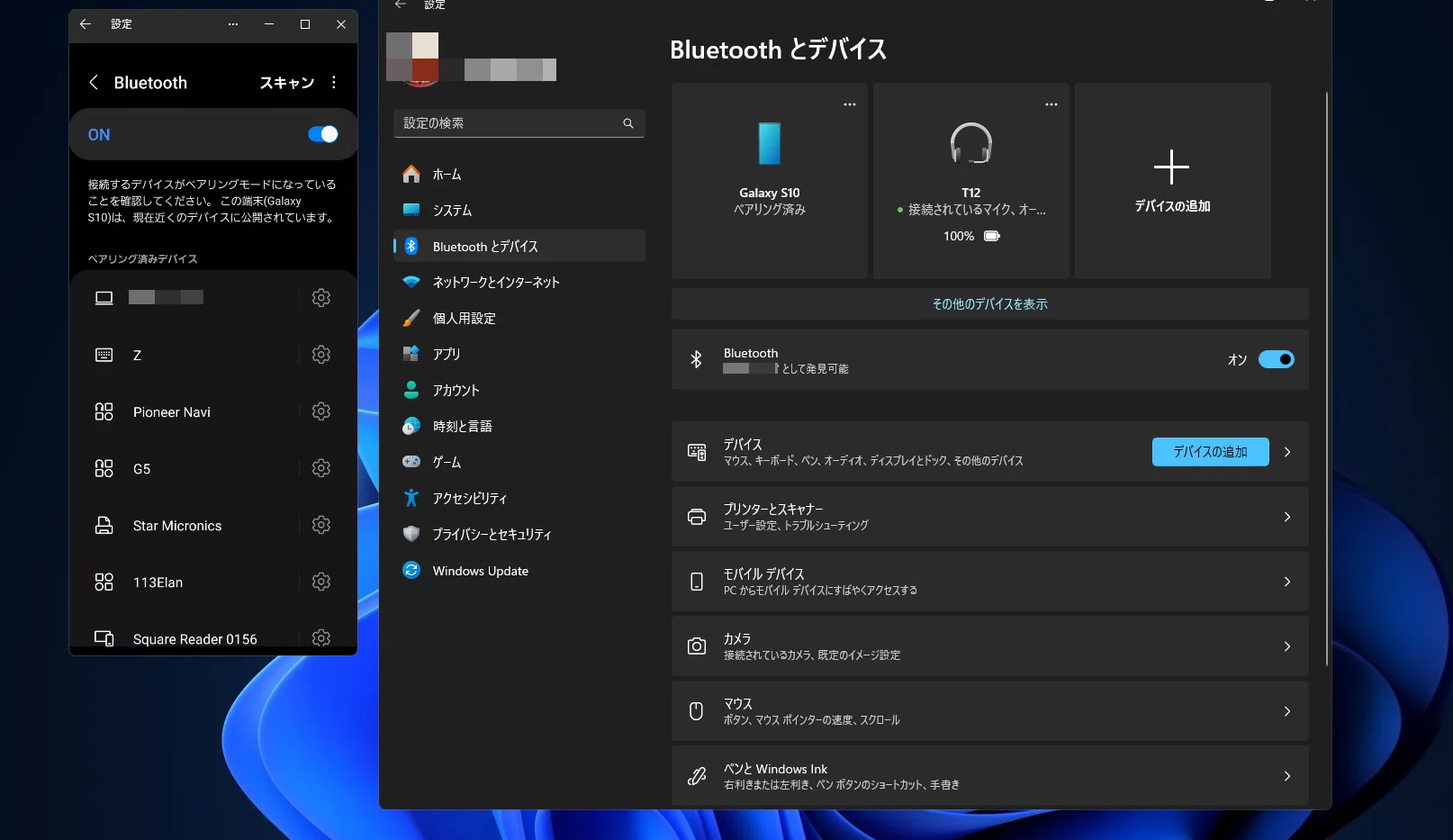
Task: Toggle the phone Bluetooth ON switch off
Action: 323,134
